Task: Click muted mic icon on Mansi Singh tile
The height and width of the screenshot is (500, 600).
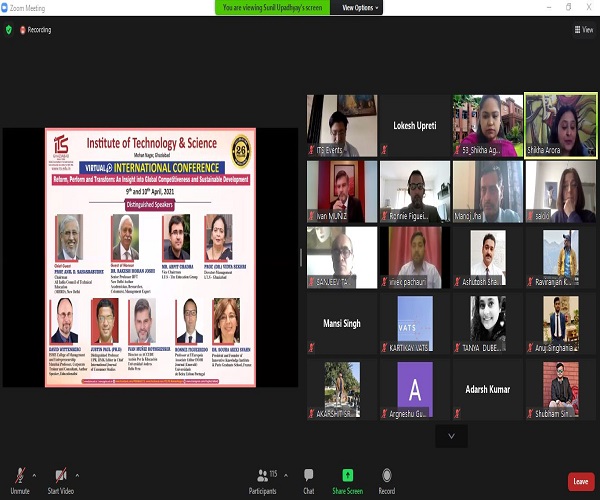Action: pyautogui.click(x=311, y=348)
